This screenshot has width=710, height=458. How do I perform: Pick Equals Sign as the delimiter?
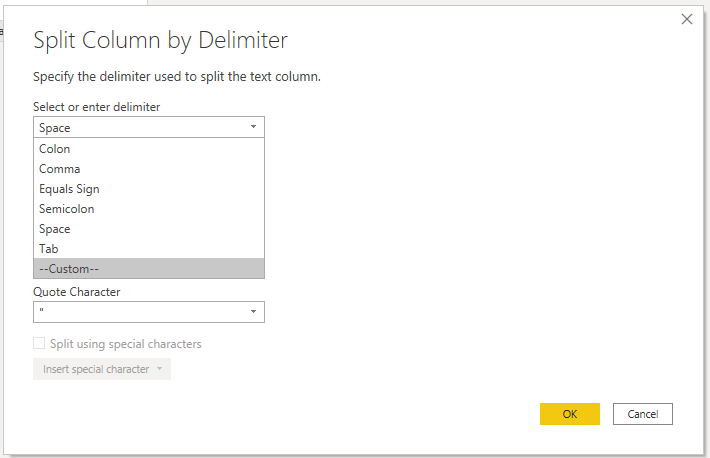click(x=149, y=188)
